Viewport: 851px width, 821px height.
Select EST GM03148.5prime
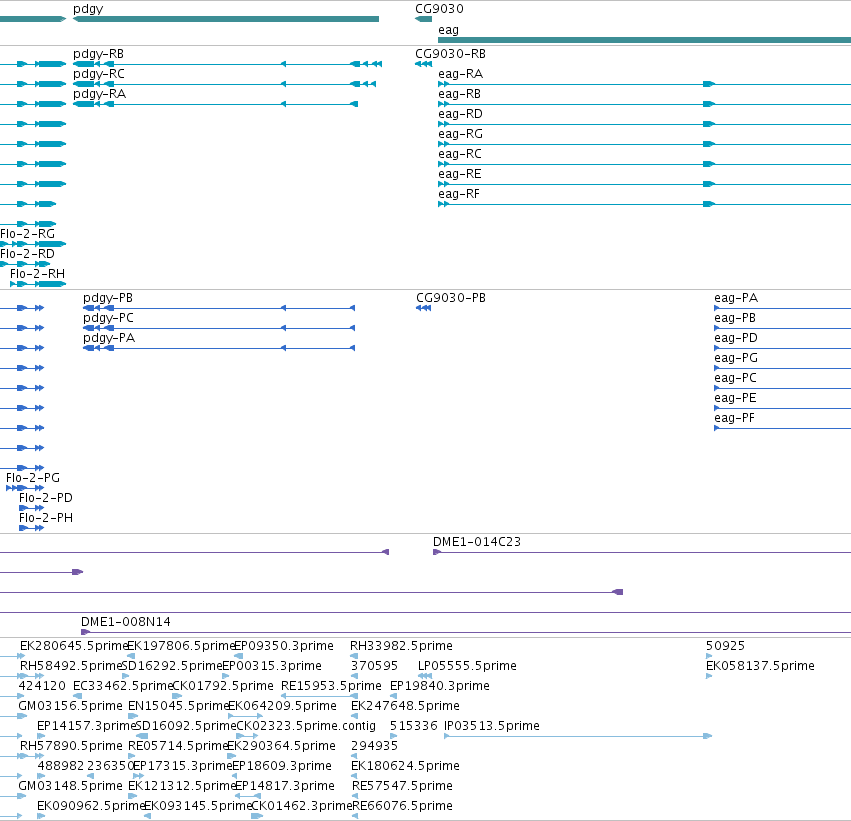(x=70, y=786)
